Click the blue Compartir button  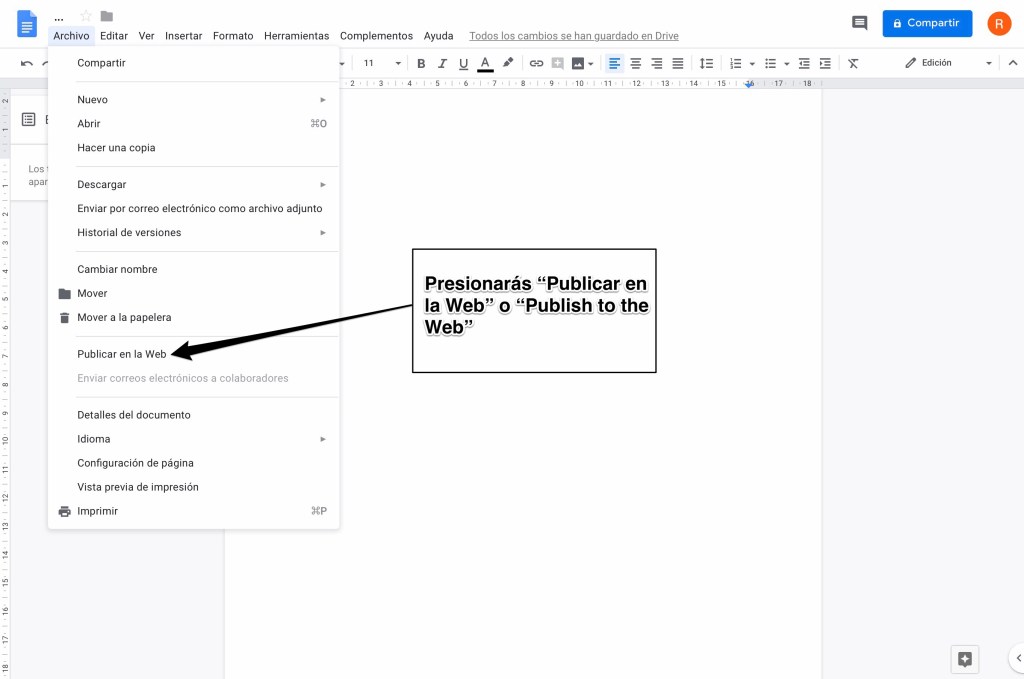point(927,23)
